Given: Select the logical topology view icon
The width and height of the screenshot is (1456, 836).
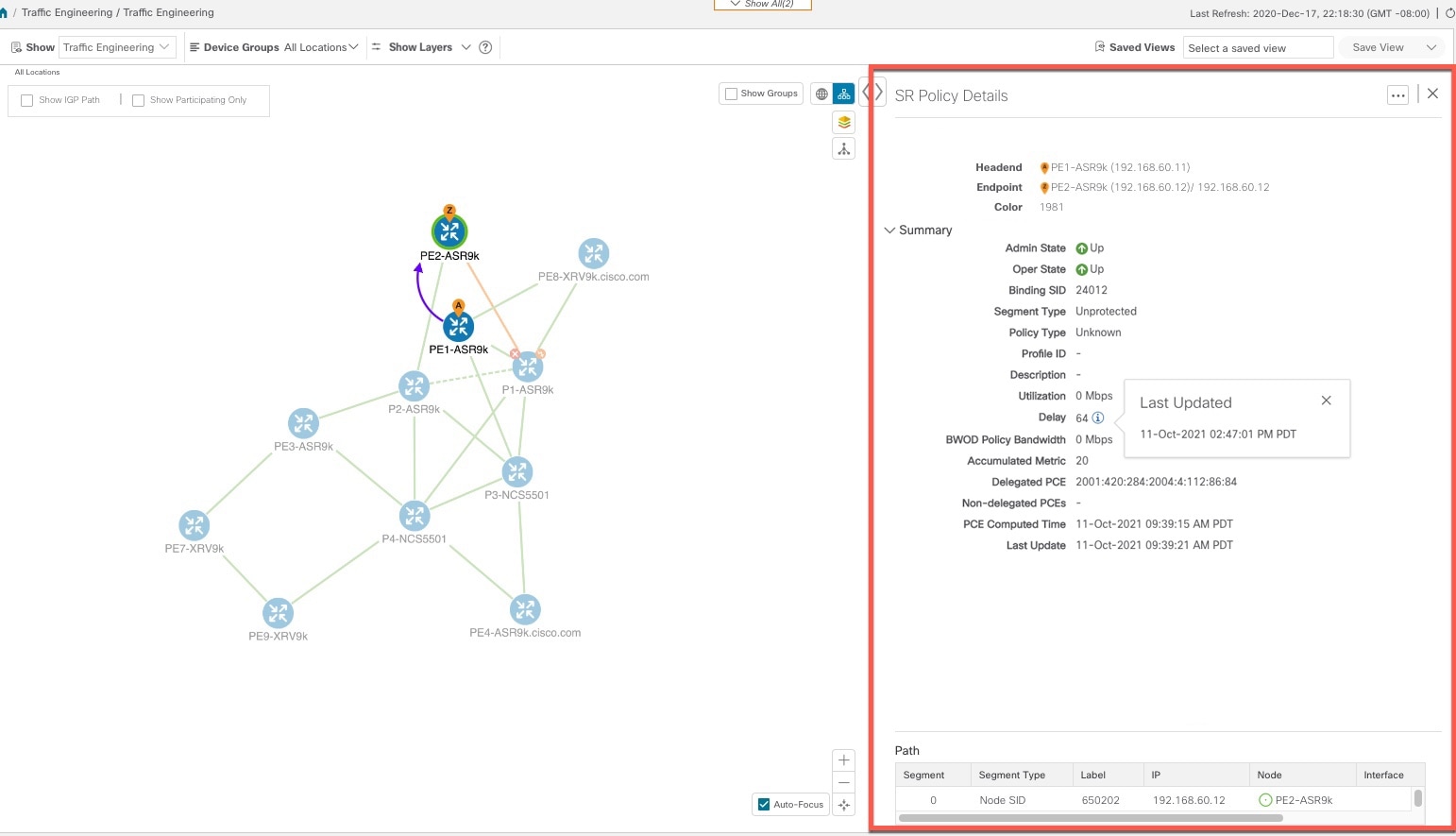Looking at the screenshot, I should pyautogui.click(x=844, y=94).
